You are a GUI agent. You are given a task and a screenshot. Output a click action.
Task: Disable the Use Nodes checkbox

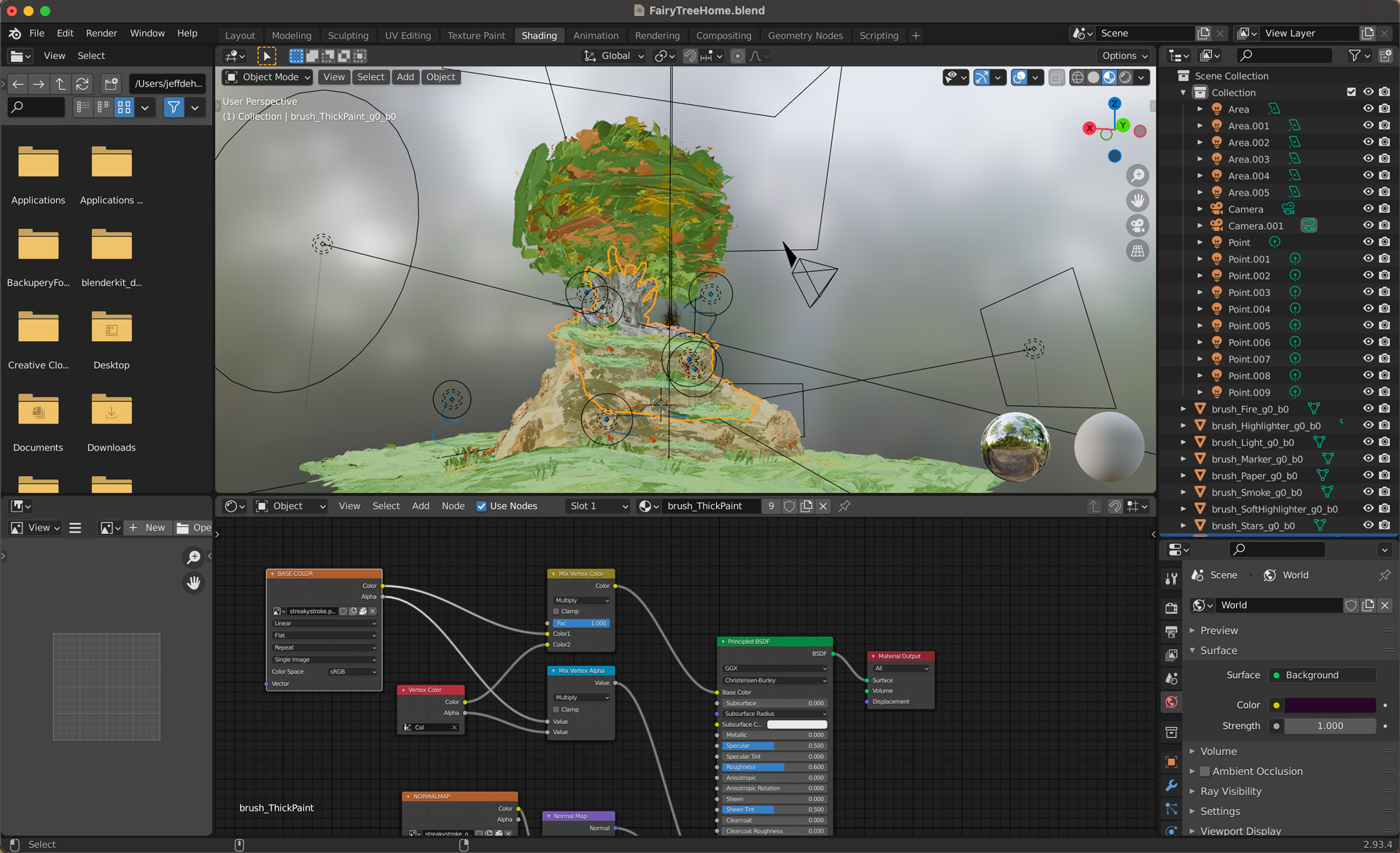coord(482,506)
